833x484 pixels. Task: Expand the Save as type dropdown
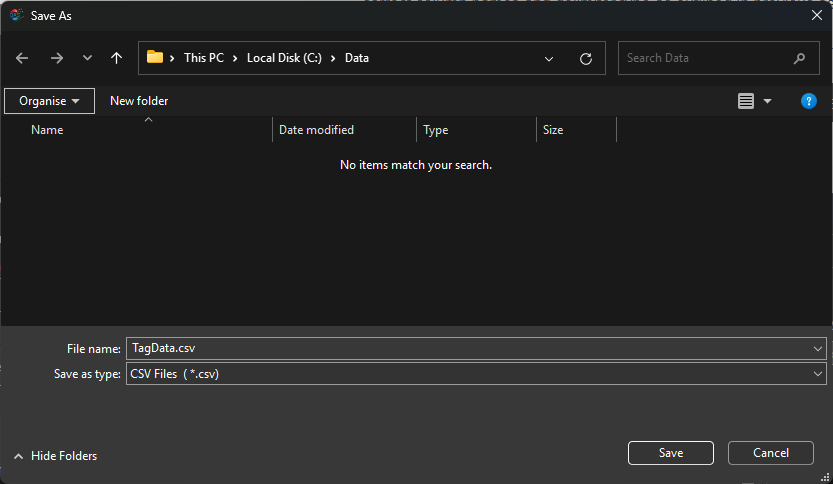pyautogui.click(x=819, y=374)
